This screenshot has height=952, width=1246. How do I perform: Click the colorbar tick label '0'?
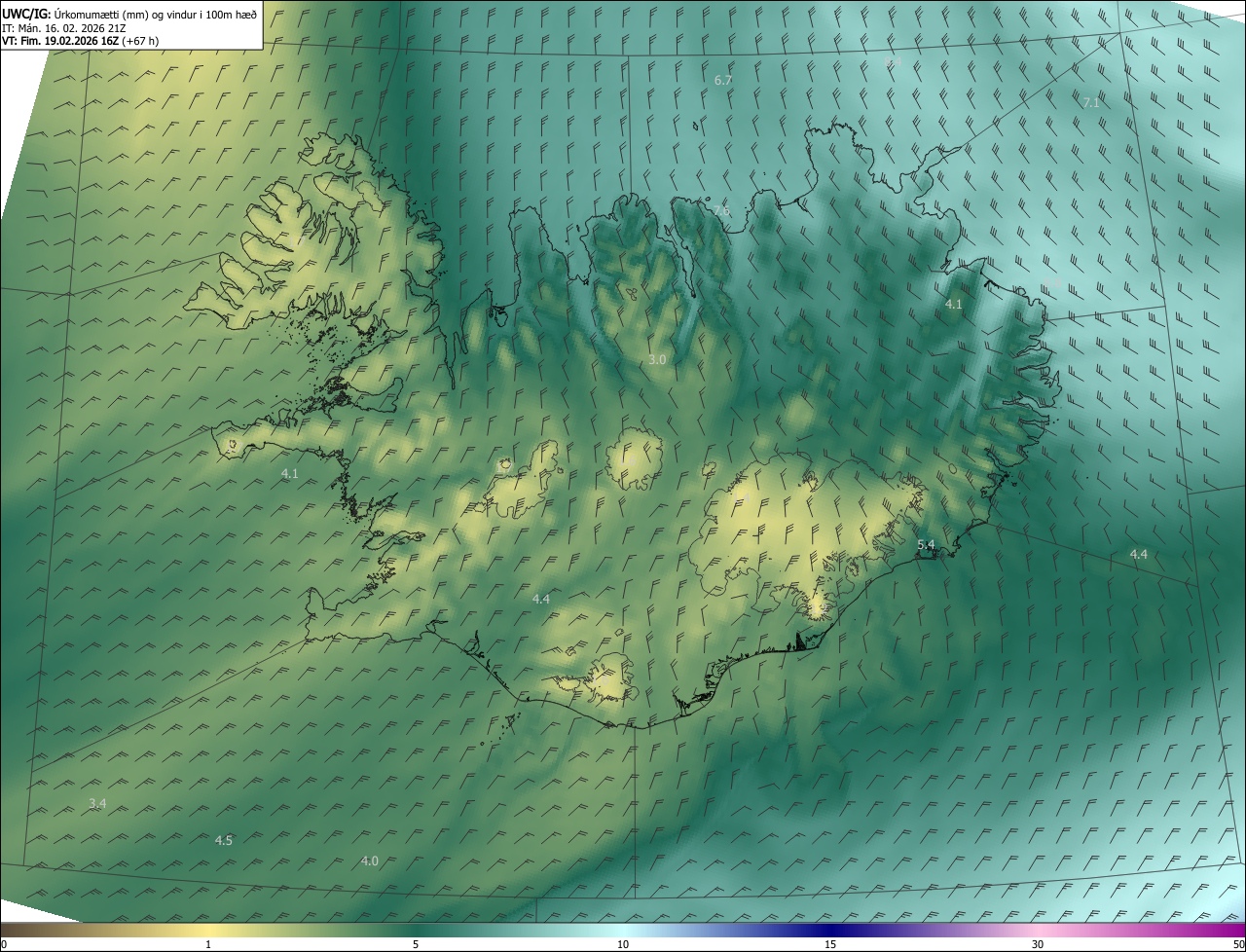click(4, 944)
